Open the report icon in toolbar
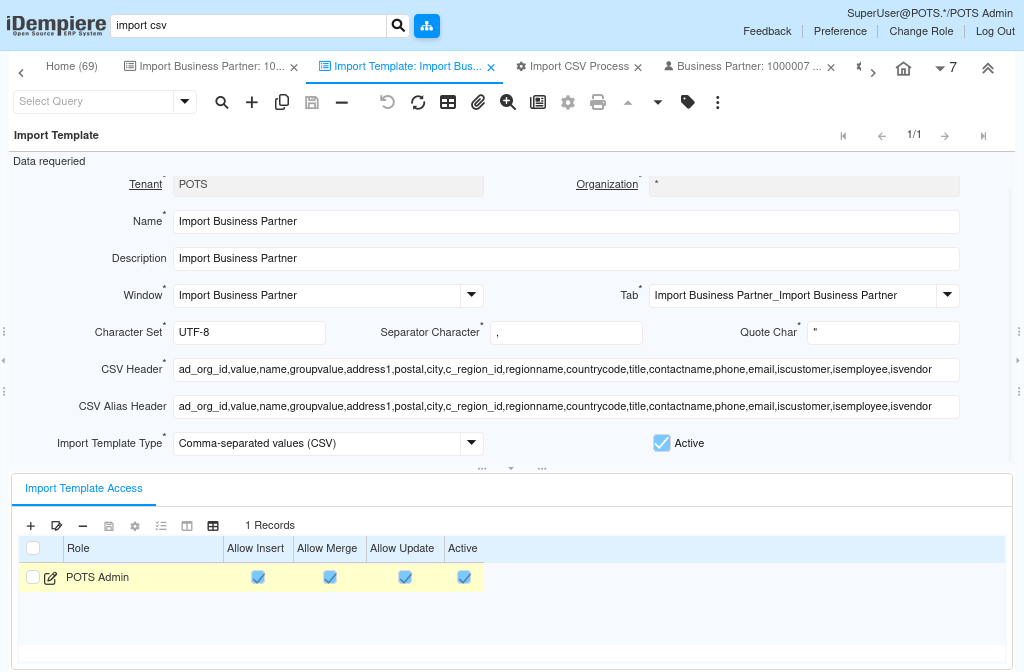The image size is (1024, 672). point(538,103)
